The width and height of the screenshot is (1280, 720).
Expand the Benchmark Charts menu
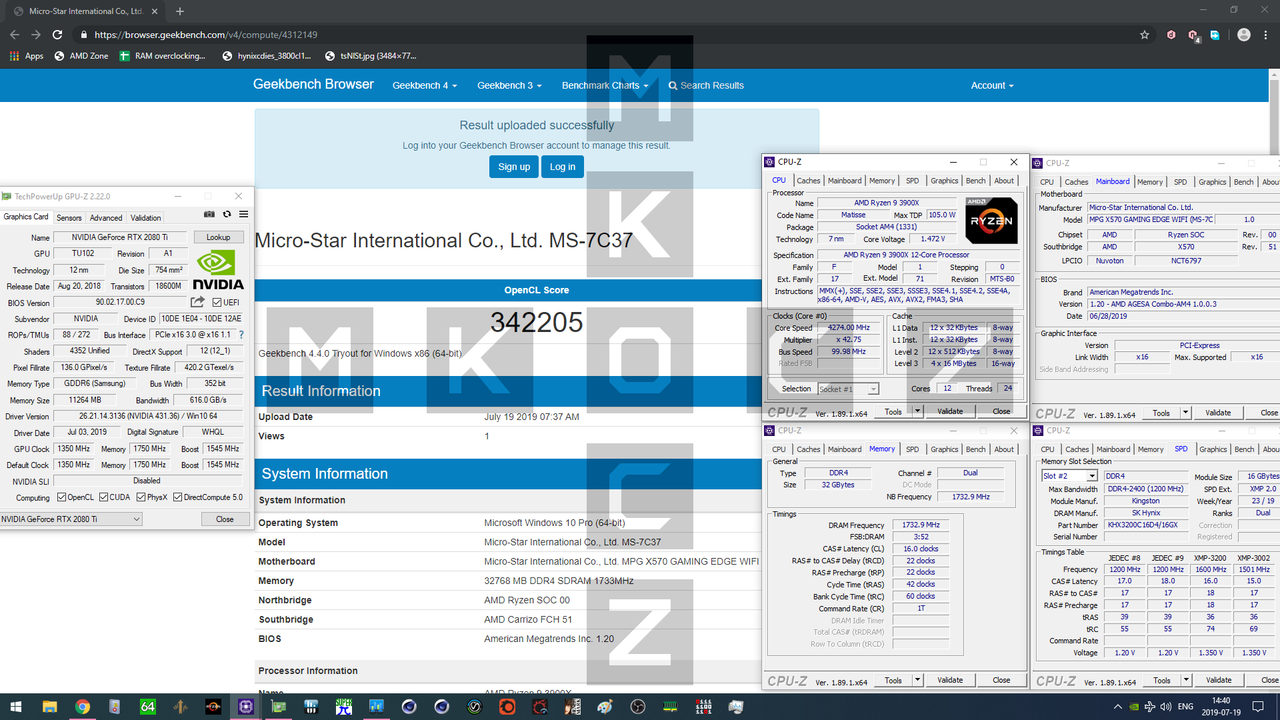click(x=605, y=86)
